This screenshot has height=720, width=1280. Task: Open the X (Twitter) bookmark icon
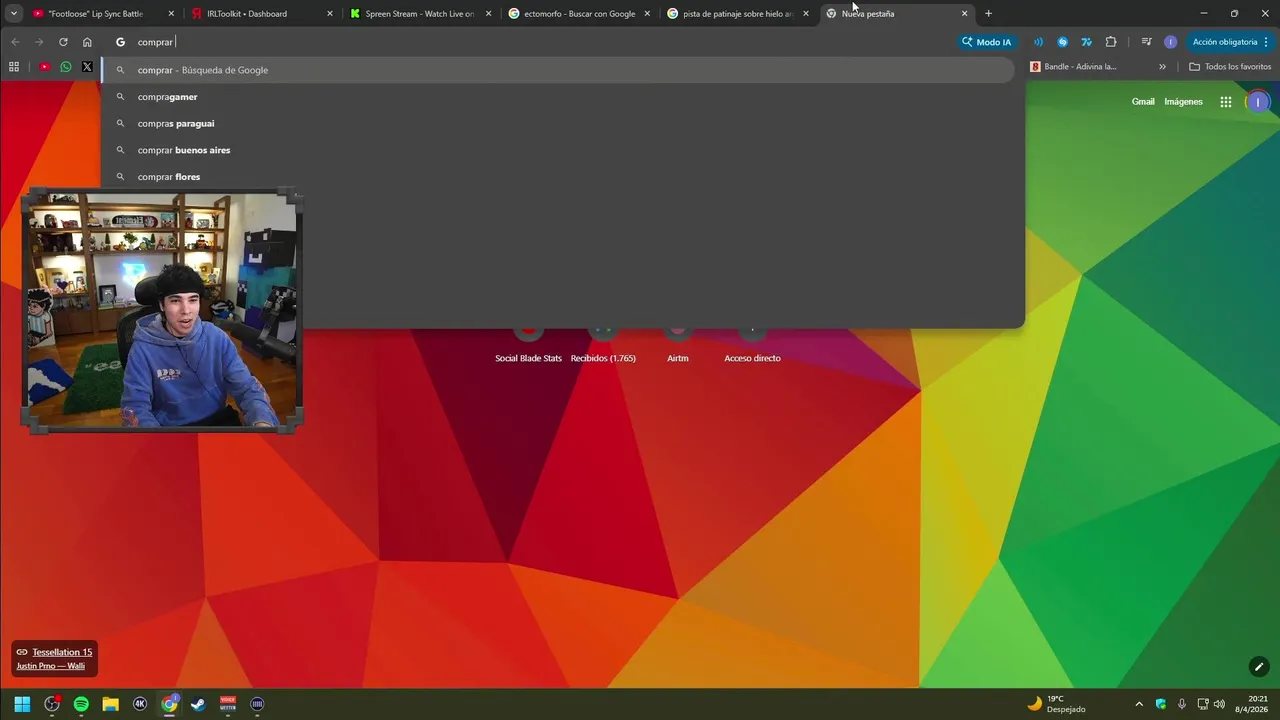[87, 67]
